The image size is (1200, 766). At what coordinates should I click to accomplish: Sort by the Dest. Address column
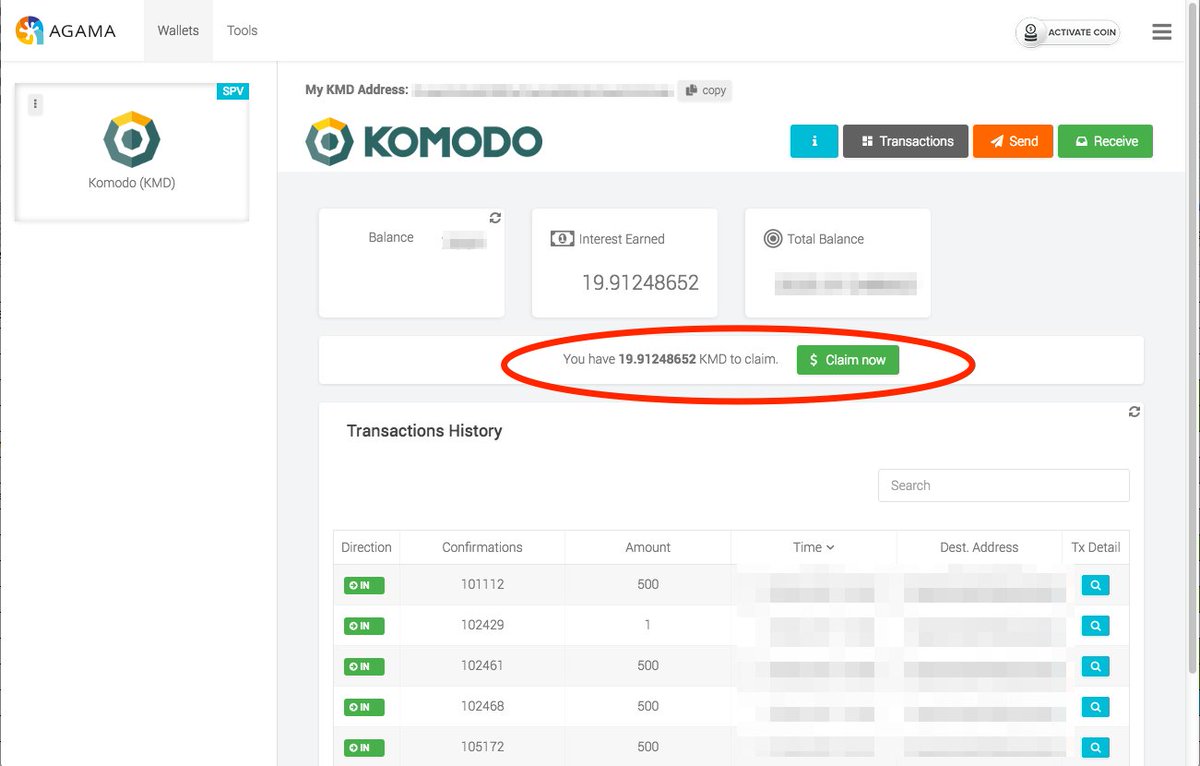point(979,547)
